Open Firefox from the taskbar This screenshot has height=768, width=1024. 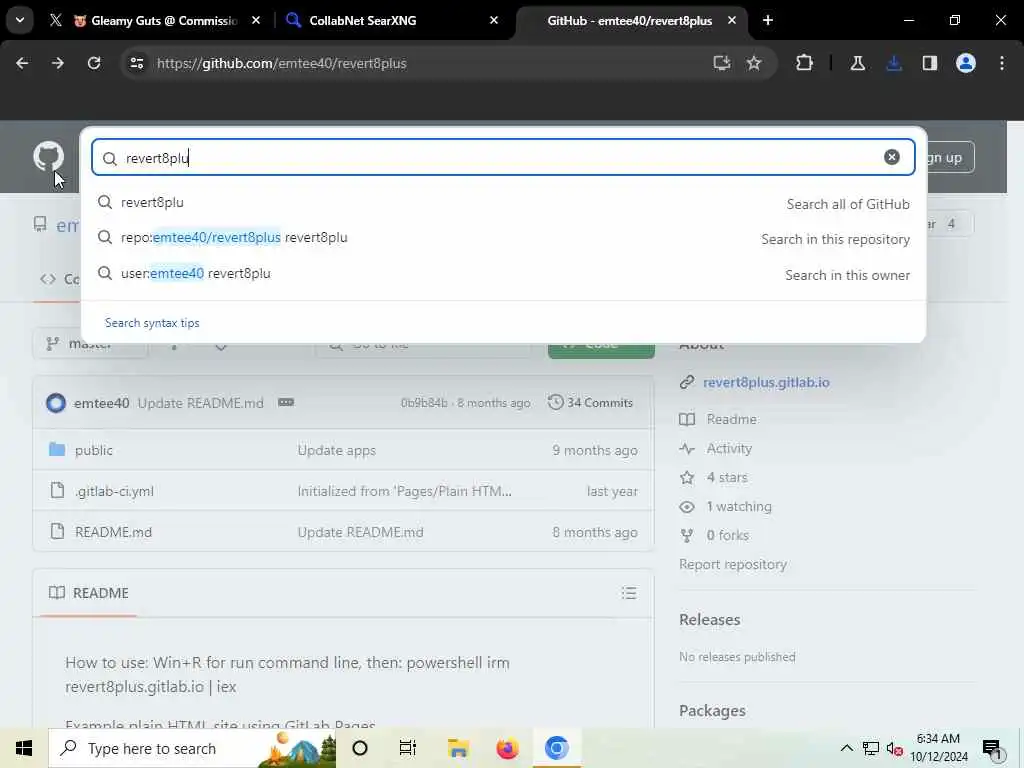(x=507, y=748)
